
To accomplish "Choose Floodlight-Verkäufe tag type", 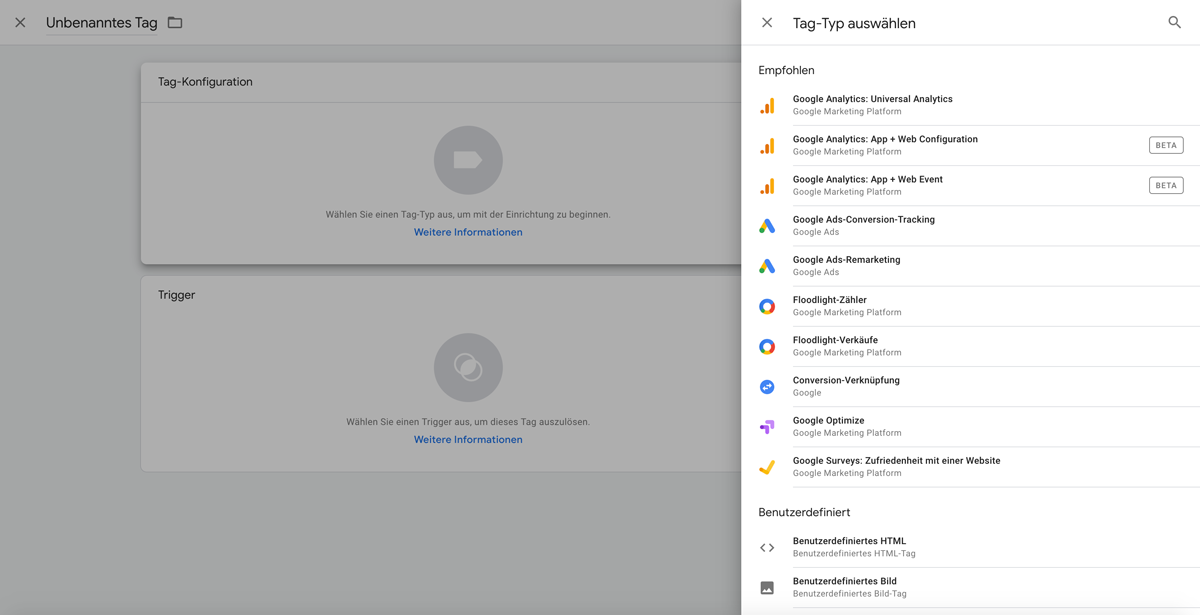I will 971,346.
